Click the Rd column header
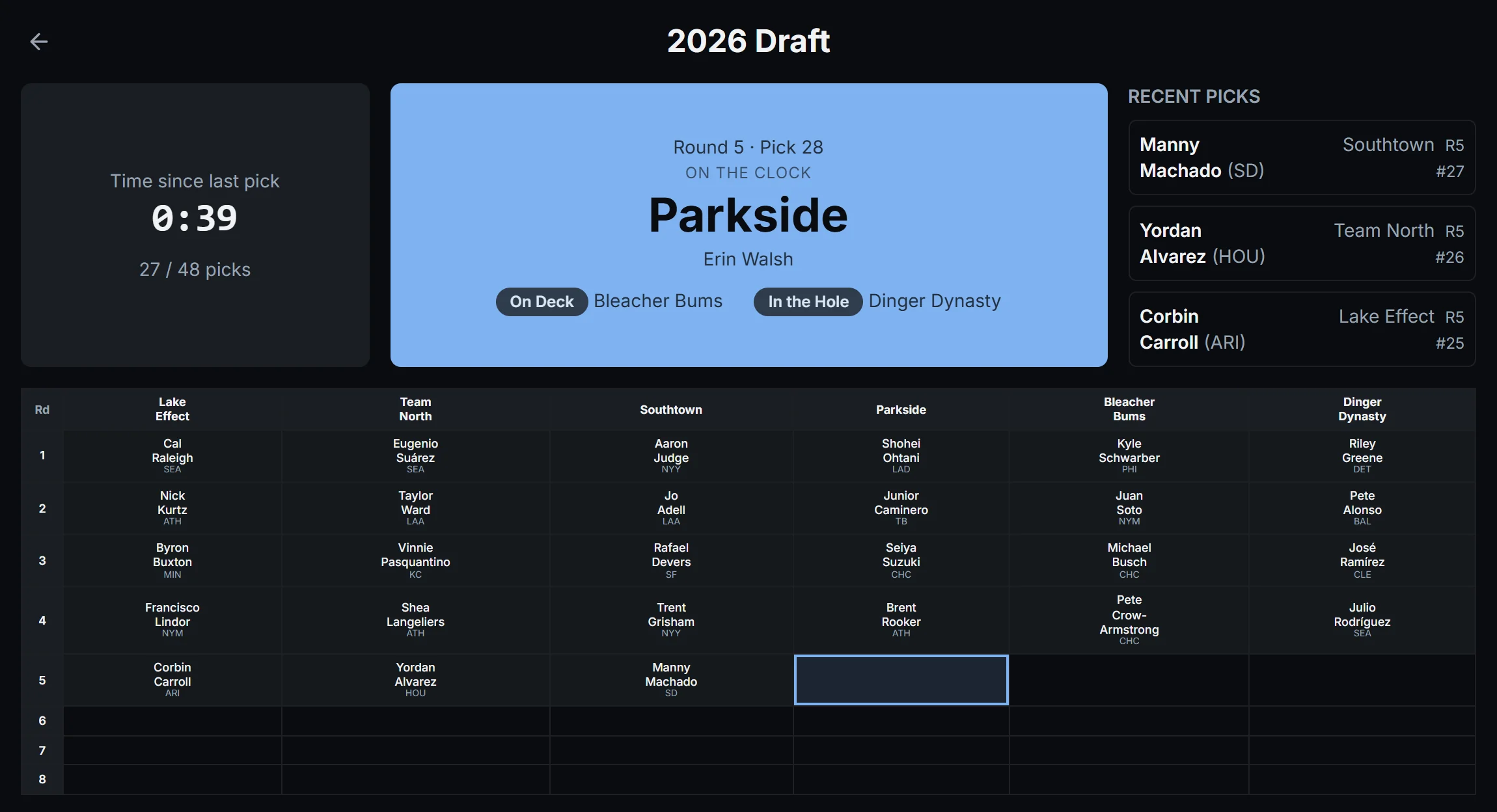 point(42,409)
